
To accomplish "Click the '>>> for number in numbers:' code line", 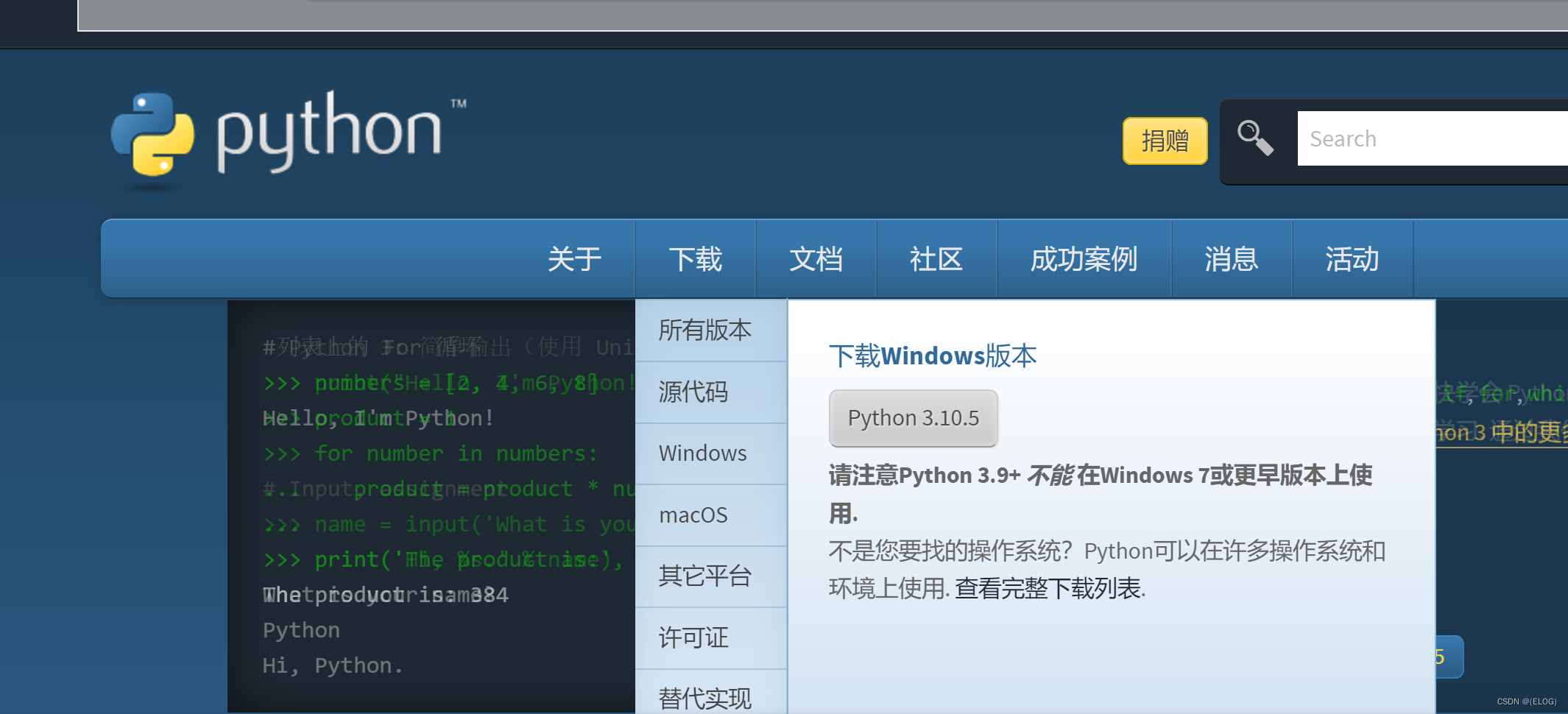I will tap(431, 453).
